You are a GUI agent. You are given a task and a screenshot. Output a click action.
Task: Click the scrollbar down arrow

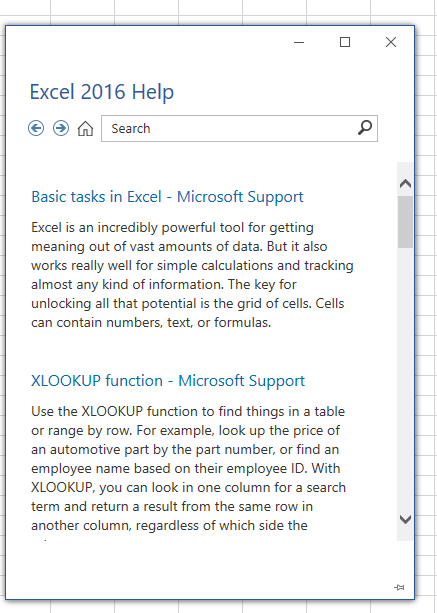pos(405,519)
